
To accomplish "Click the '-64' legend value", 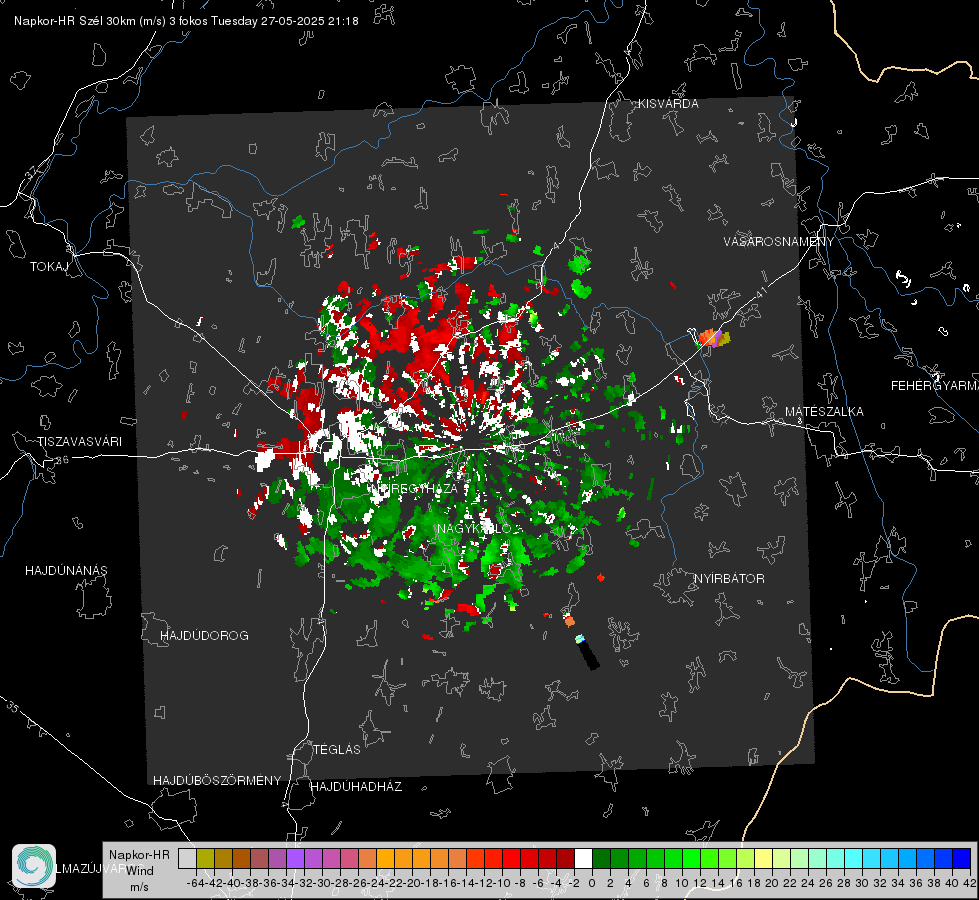I will pos(196,883).
